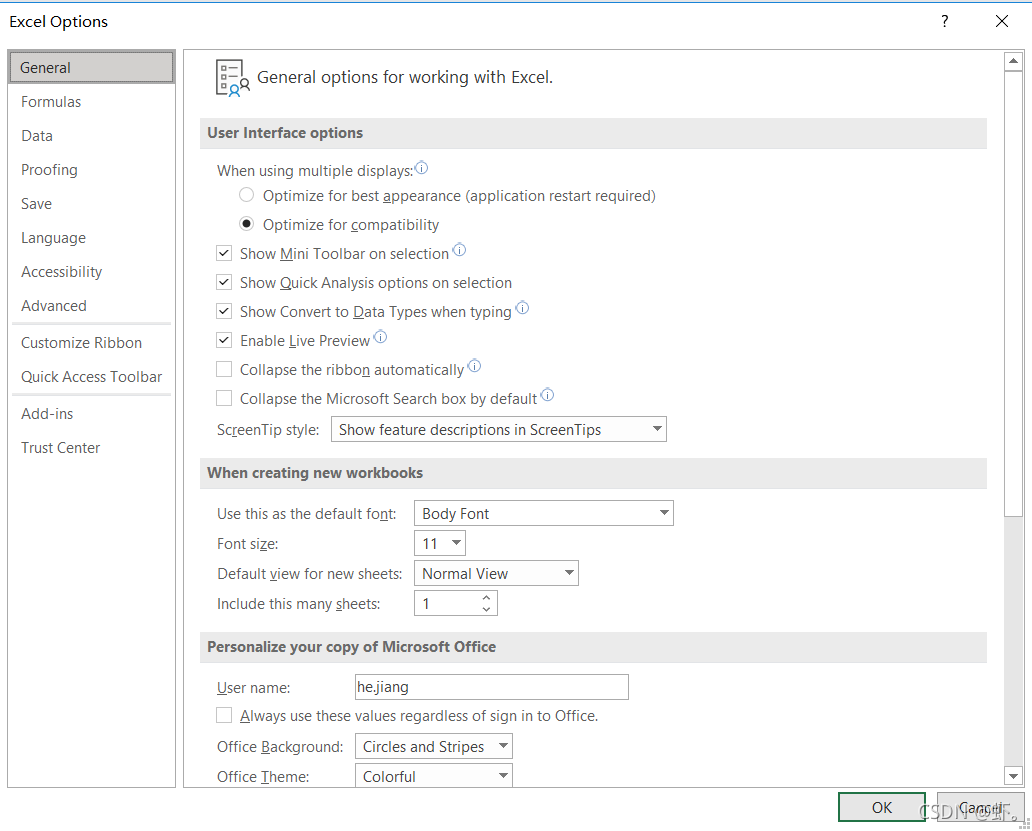Check Always use these values checkbox
The width and height of the screenshot is (1032, 831).
click(224, 716)
